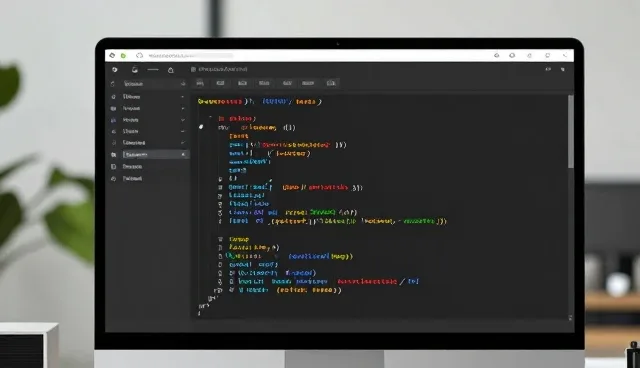Click the horizontal line icon in the app header
640x368 pixels.
[153, 70]
